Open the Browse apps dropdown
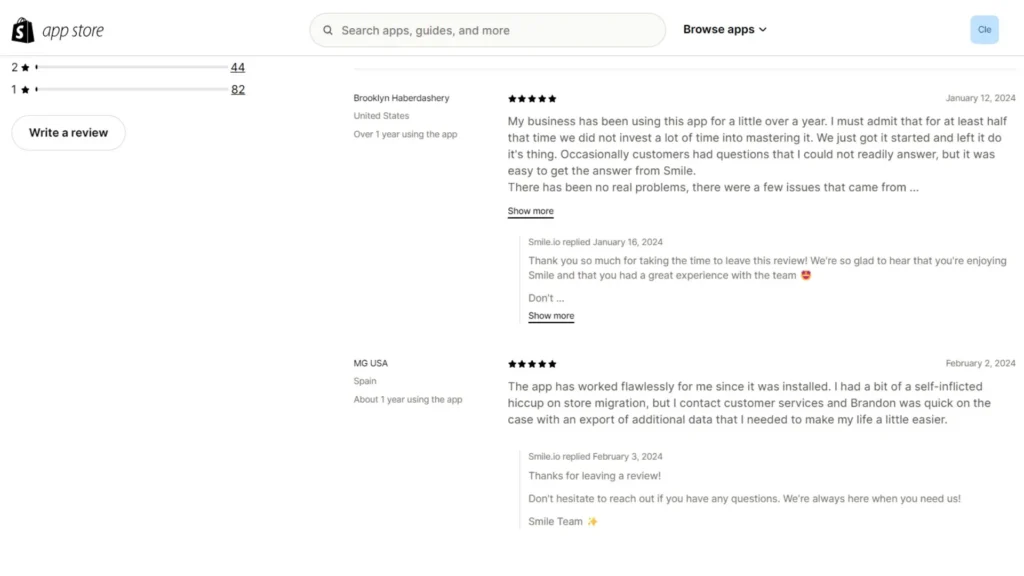This screenshot has width=1024, height=576. (725, 29)
